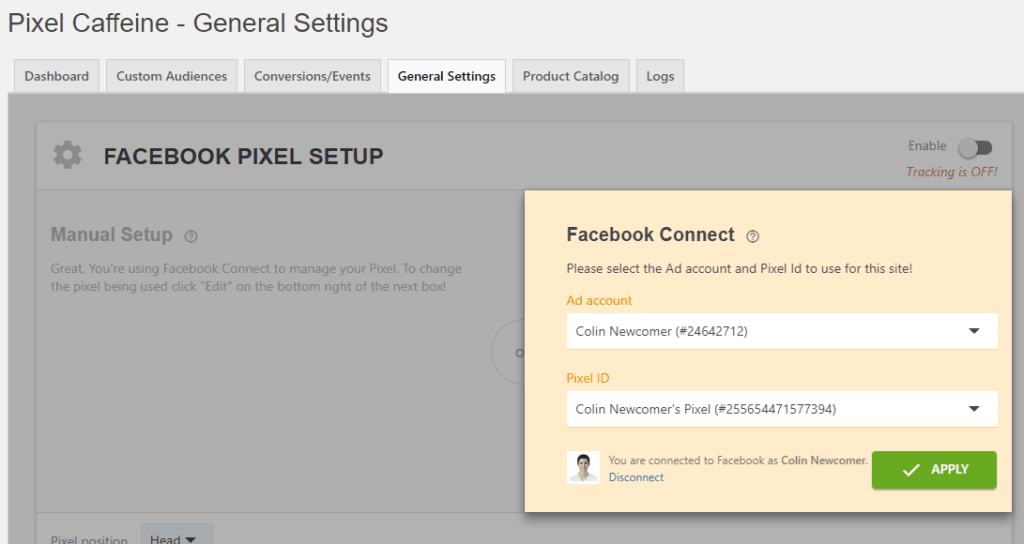
Task: Open the Facebook Connect help icon
Action: tap(752, 236)
